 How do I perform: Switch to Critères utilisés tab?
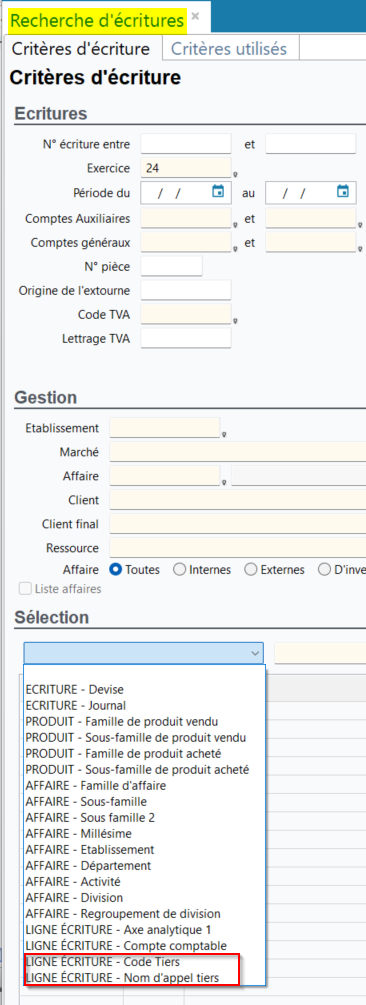(x=229, y=49)
